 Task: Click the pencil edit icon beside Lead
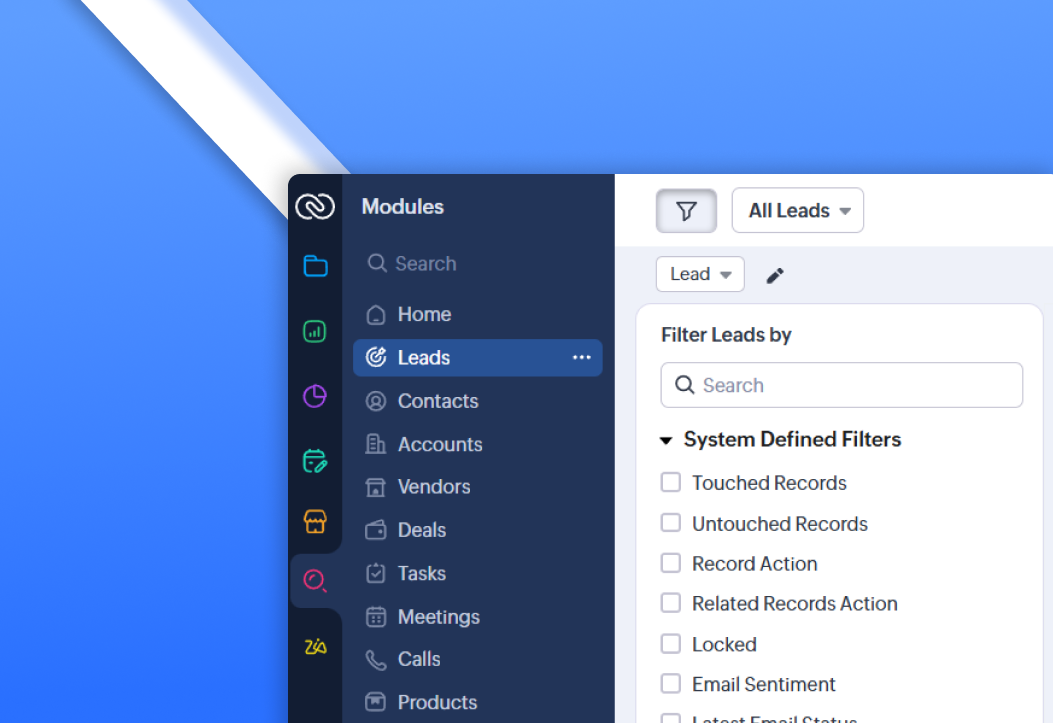pos(775,276)
